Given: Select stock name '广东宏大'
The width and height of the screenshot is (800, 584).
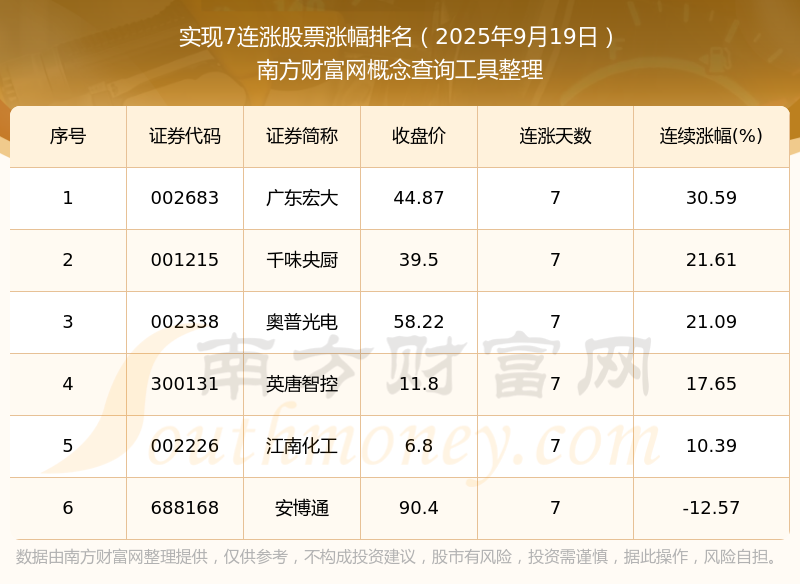Looking at the screenshot, I should [302, 198].
